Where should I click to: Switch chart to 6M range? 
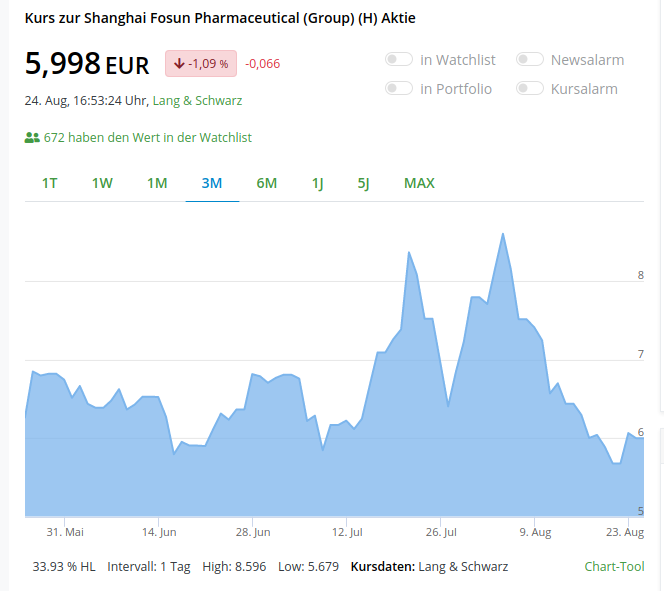[267, 183]
